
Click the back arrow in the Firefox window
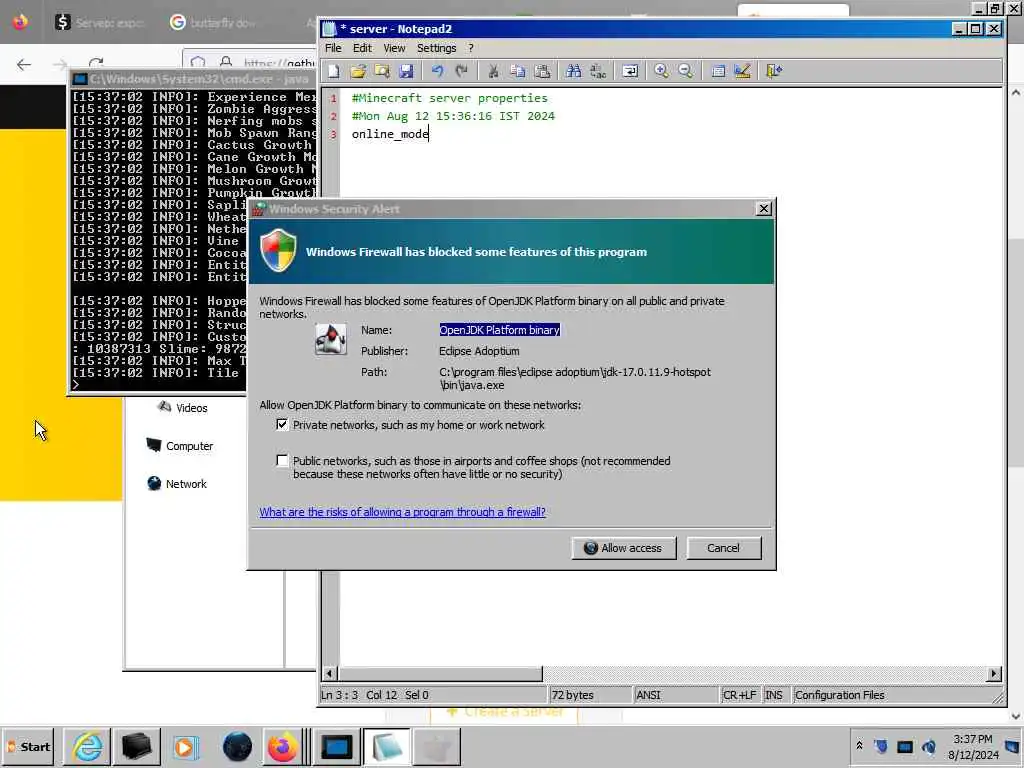coord(24,64)
